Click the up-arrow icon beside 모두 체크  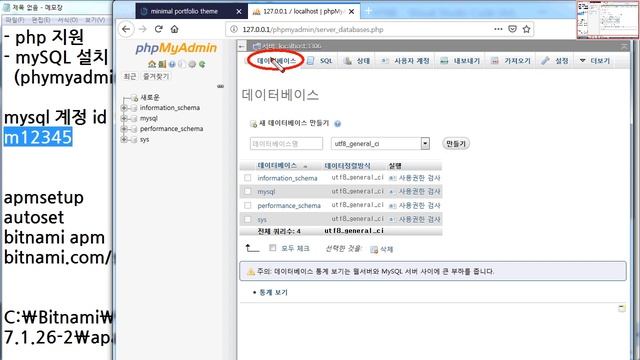click(x=252, y=248)
